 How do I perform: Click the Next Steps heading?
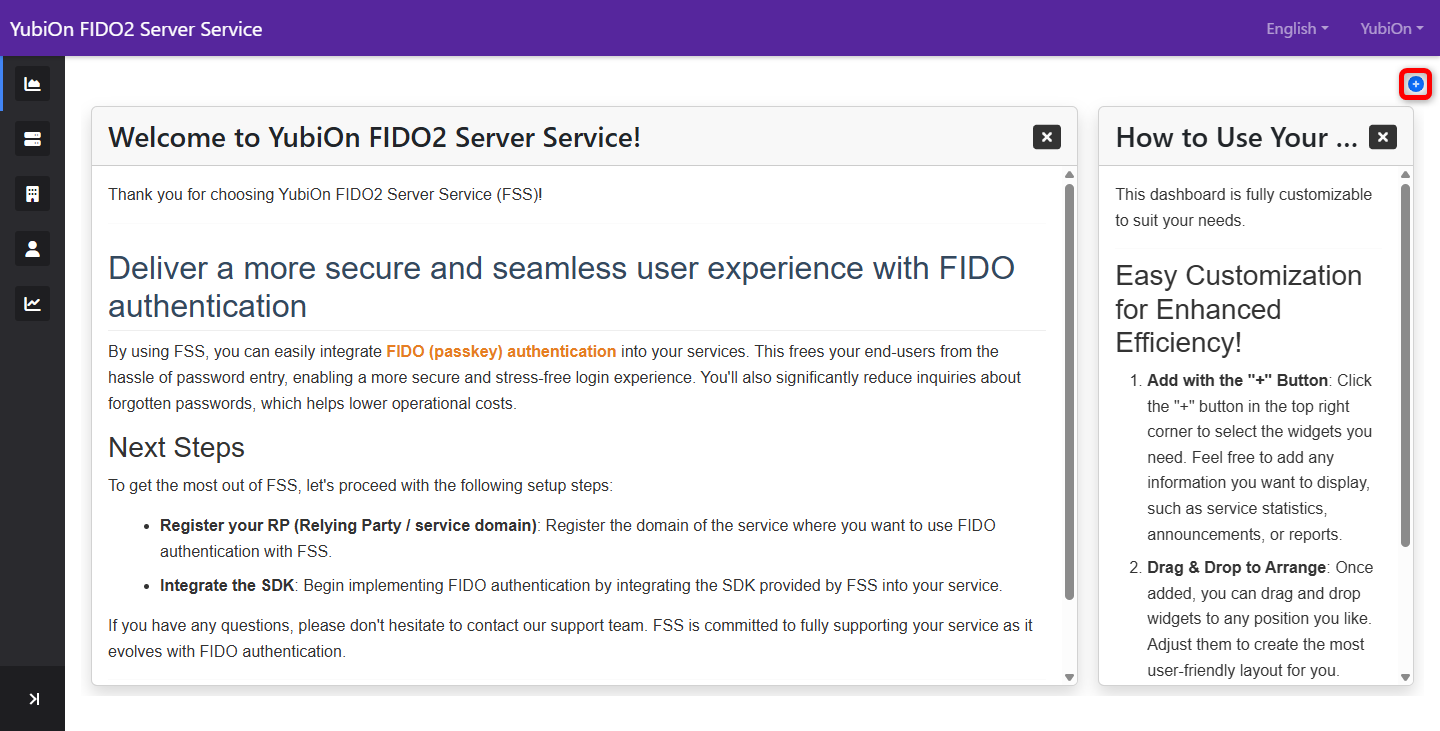(176, 447)
